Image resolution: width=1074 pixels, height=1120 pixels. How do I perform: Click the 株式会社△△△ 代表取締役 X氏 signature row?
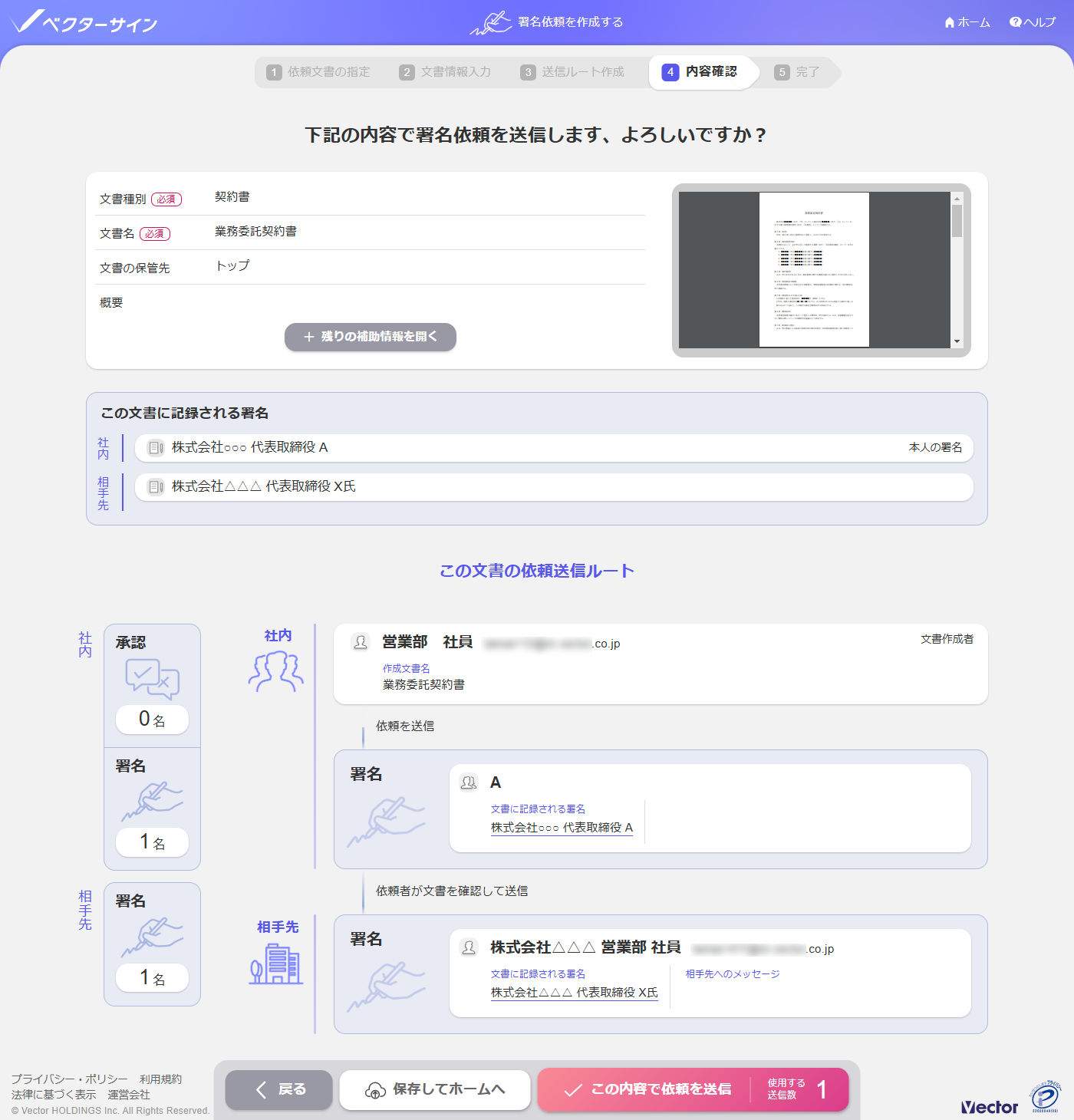coord(554,487)
